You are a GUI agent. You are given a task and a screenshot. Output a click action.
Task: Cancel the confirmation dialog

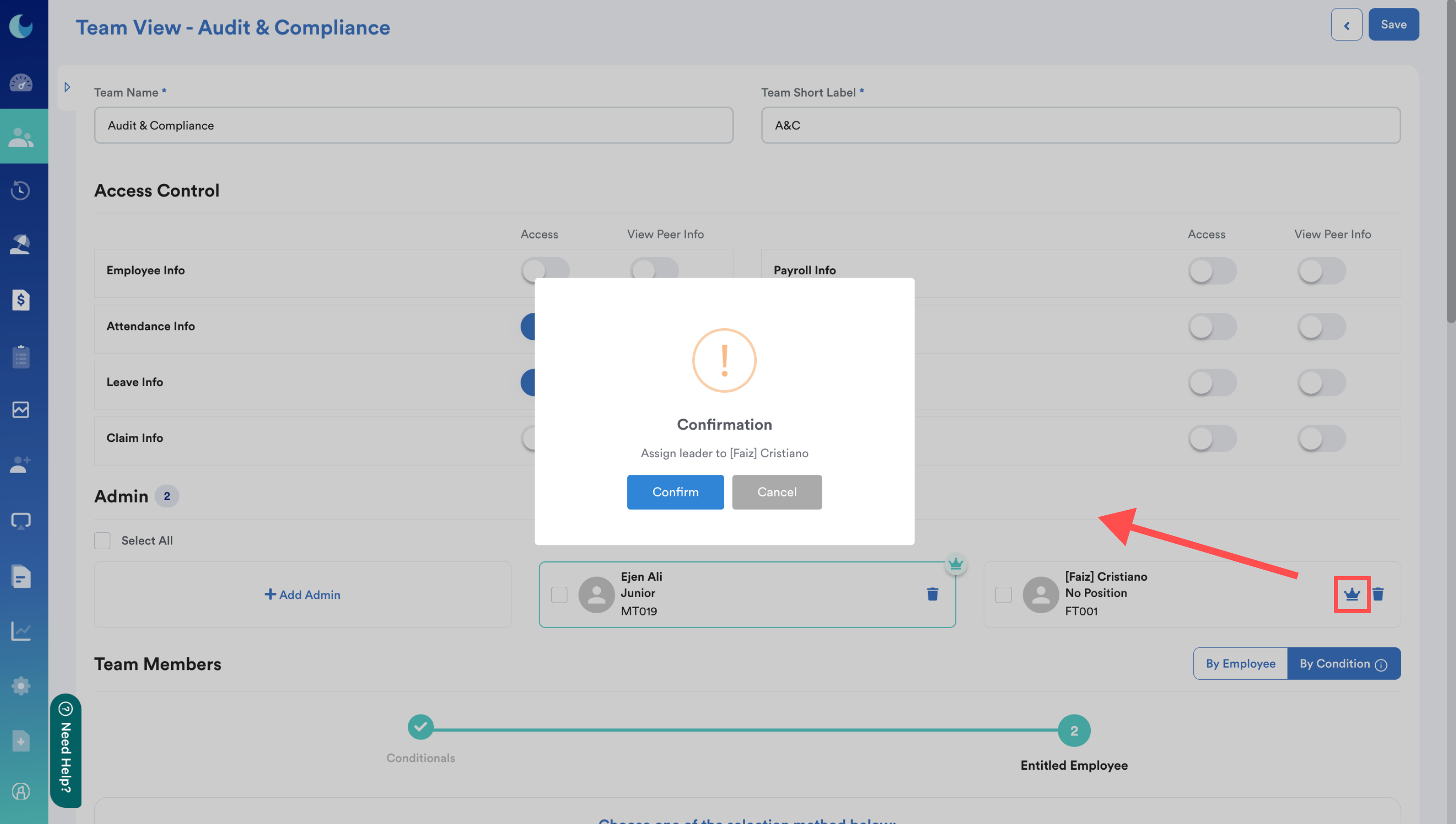(776, 492)
